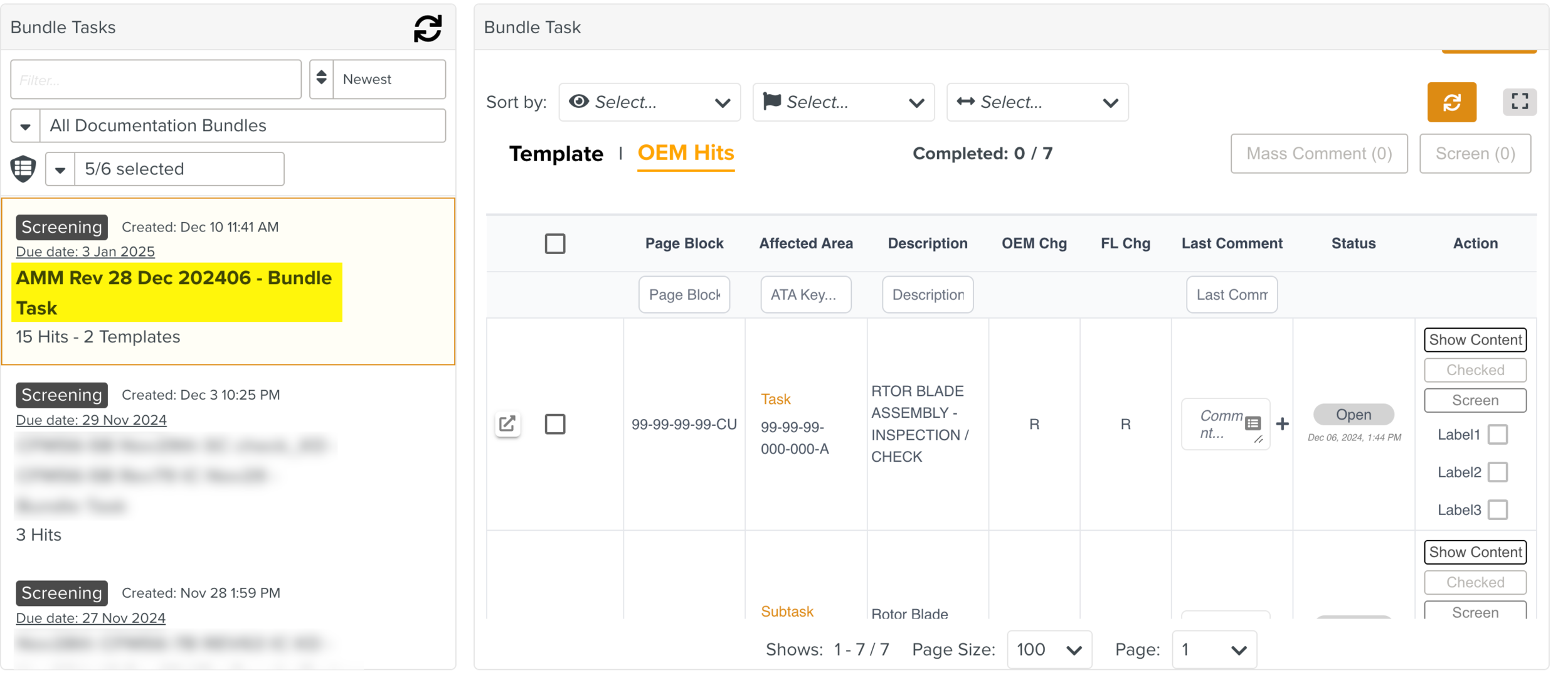
Task: Click Due date: 29 Nov 2024 link
Action: click(x=91, y=420)
